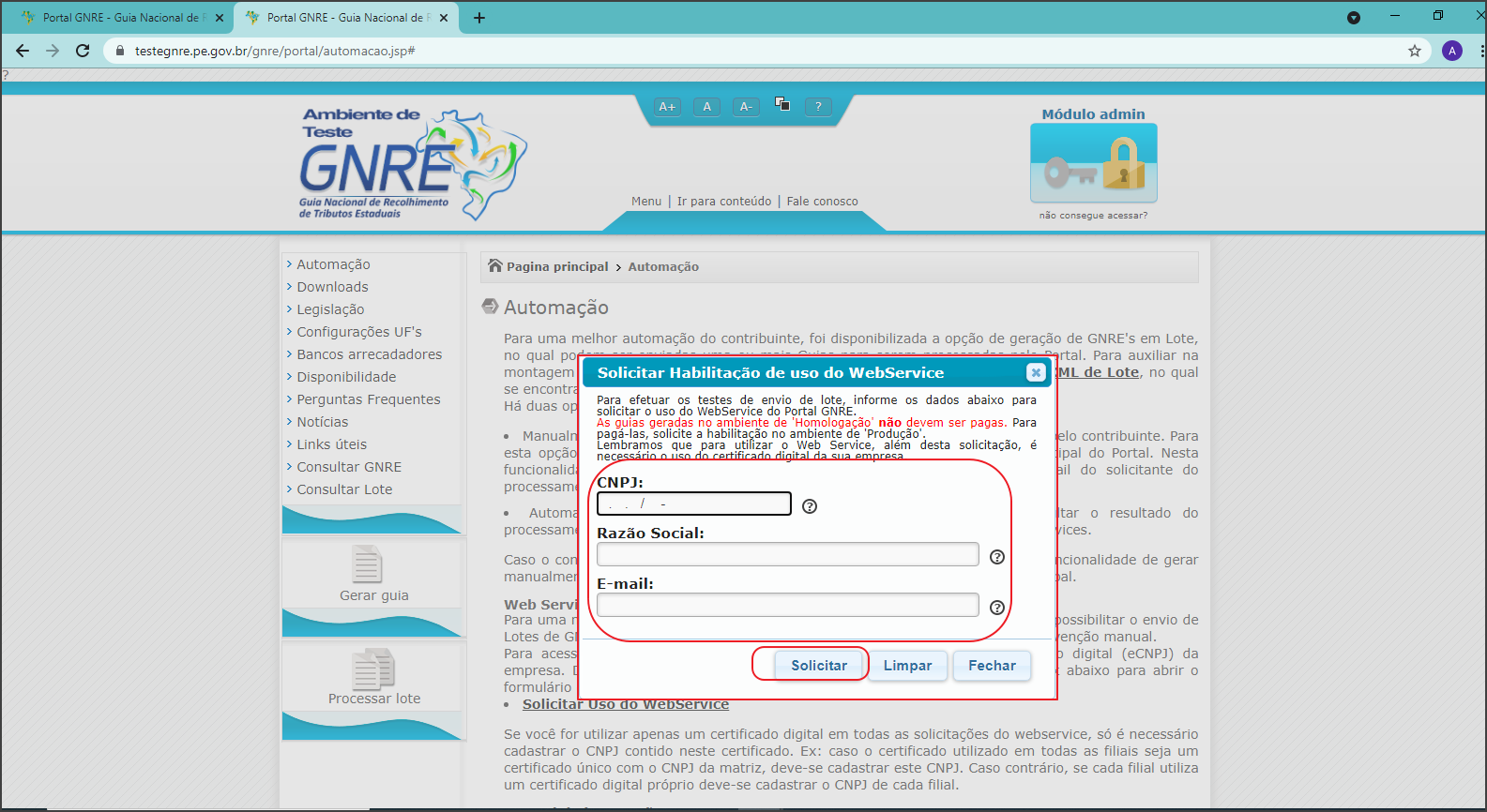Click the Pagina principal breadcrumb link
The height and width of the screenshot is (812, 1487).
point(557,266)
